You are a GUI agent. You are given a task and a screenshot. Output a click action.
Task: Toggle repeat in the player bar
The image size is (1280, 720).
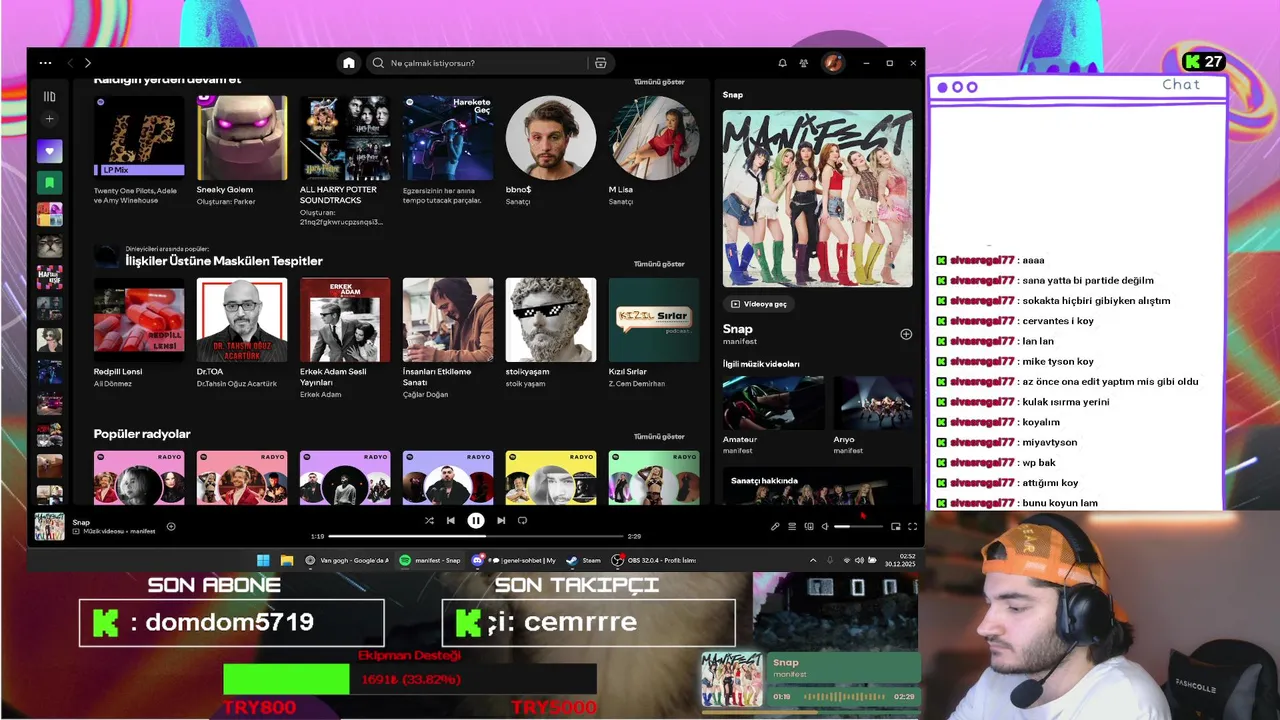pos(522,520)
